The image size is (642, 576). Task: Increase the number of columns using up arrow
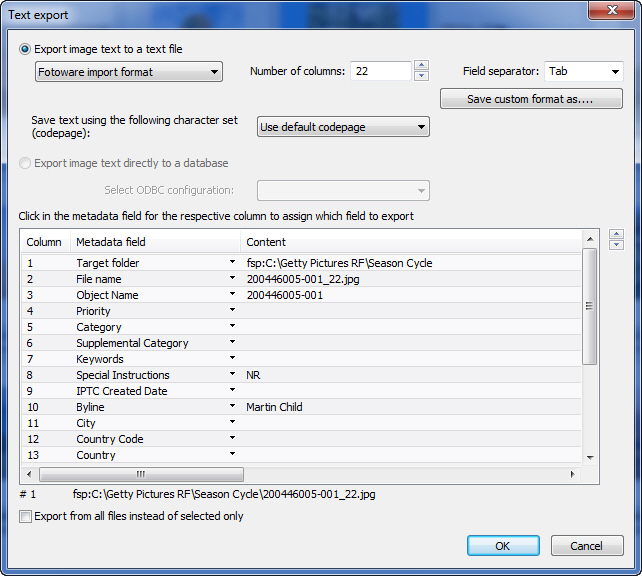click(421, 66)
